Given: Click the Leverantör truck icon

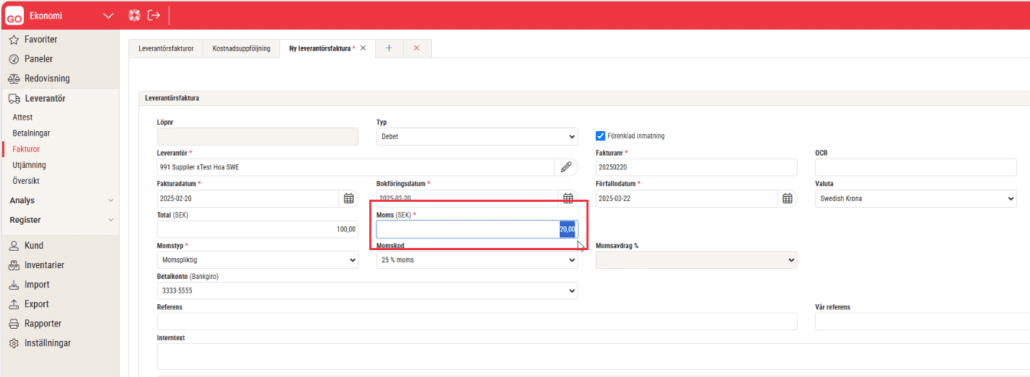Looking at the screenshot, I should (x=14, y=99).
